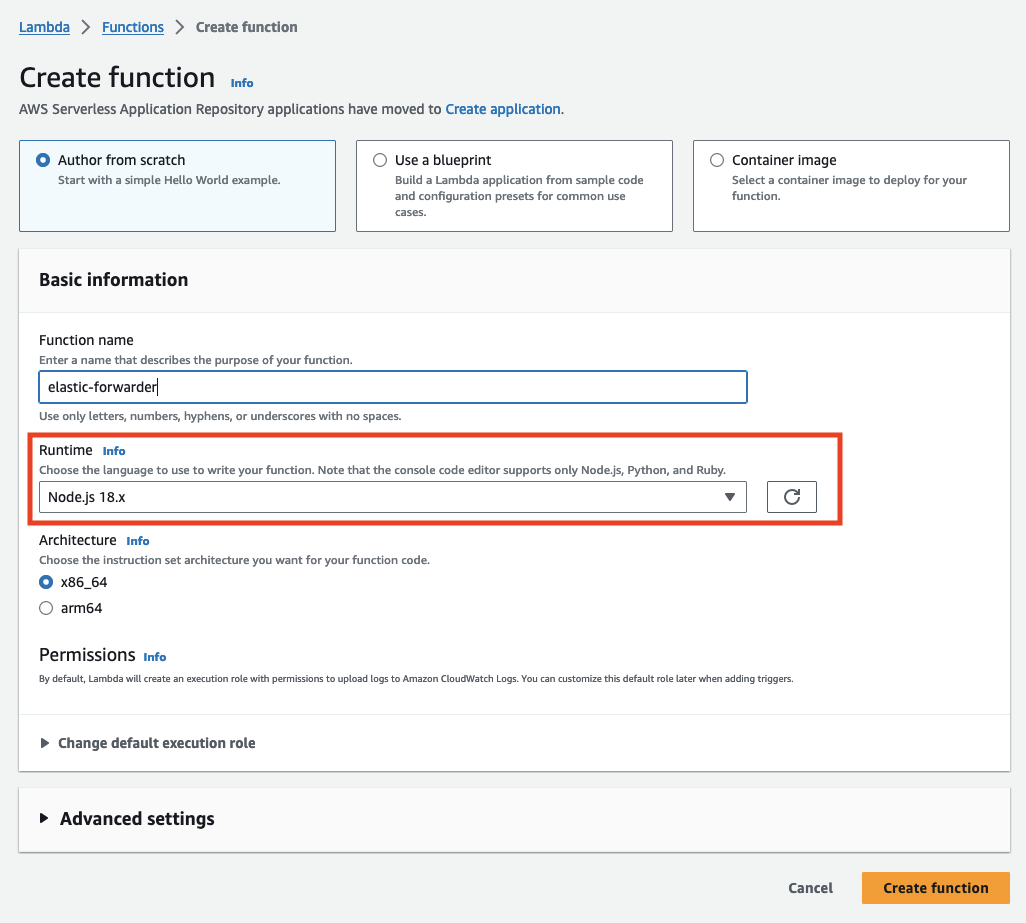This screenshot has width=1026, height=923.
Task: Open the Create application link
Action: [503, 109]
